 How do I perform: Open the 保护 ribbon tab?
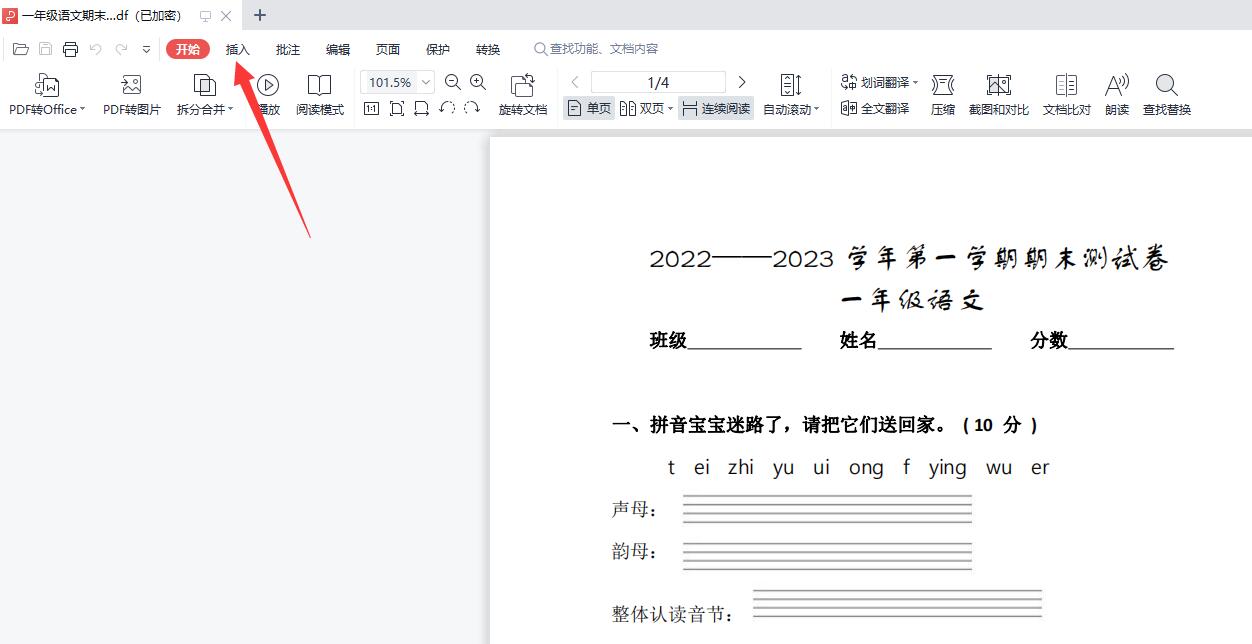pos(437,48)
